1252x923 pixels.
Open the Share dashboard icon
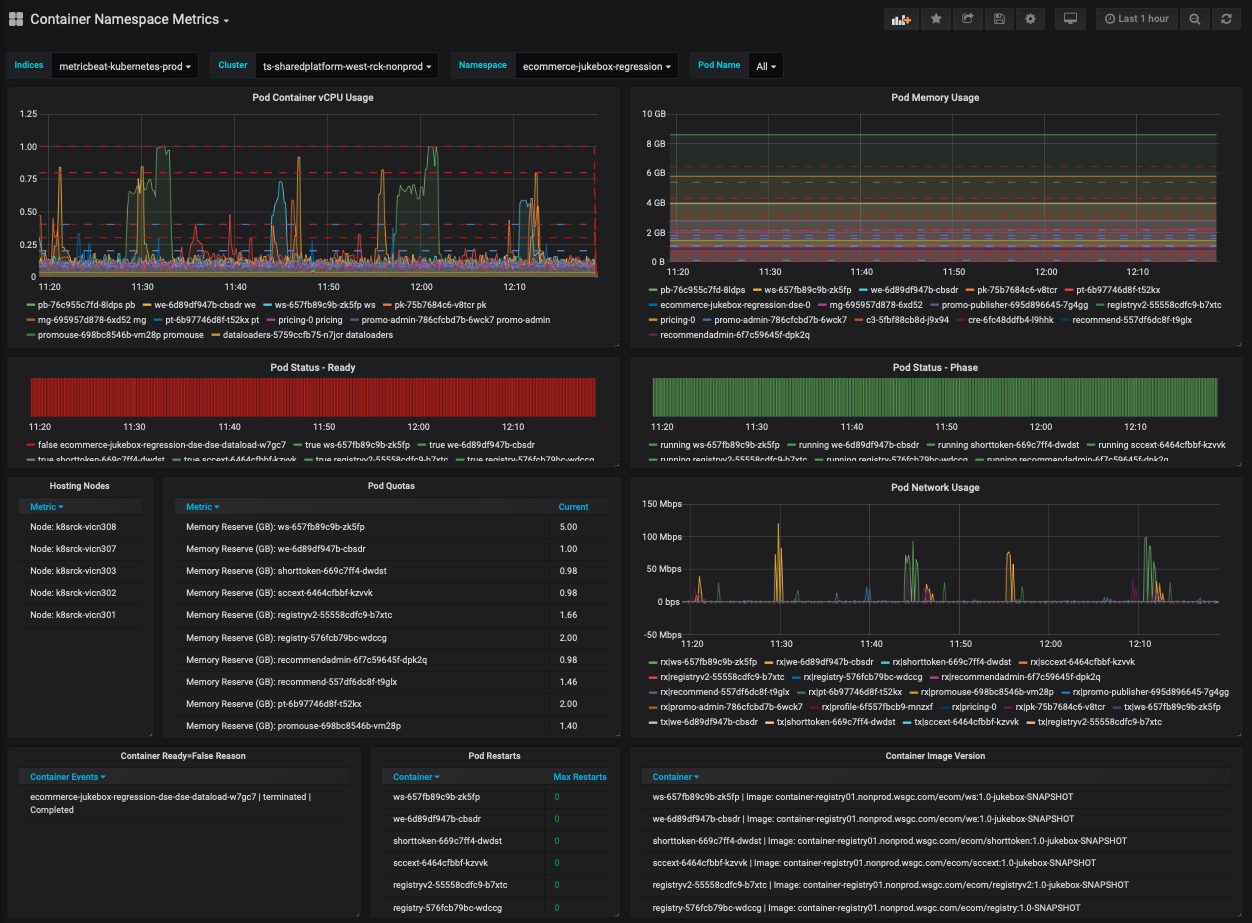[967, 19]
